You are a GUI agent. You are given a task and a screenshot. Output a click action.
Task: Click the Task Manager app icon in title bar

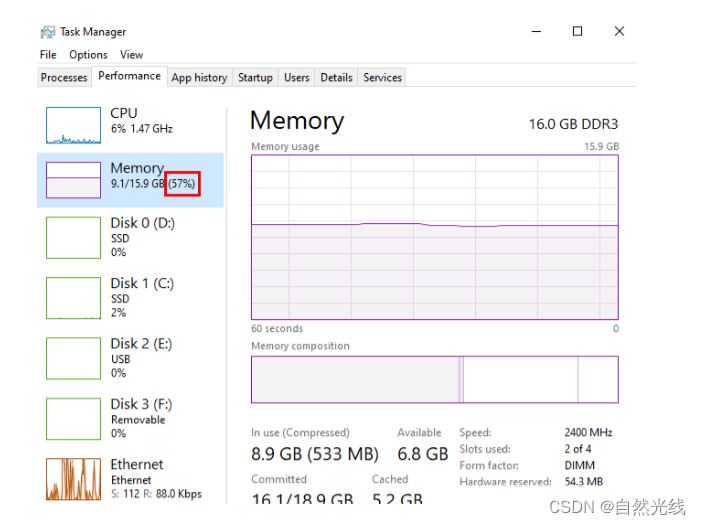(x=48, y=32)
